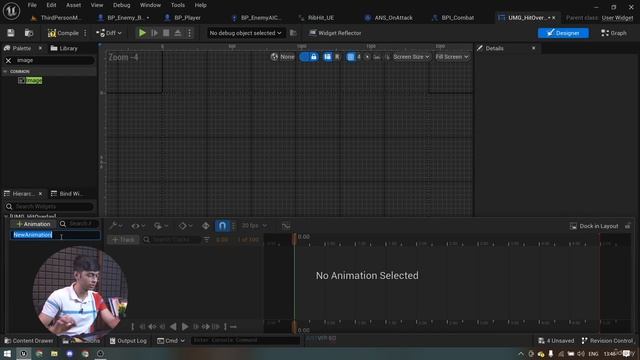Toggle the blue magnet snapping icon
Viewport: 640px width, 360px height.
pos(222,226)
